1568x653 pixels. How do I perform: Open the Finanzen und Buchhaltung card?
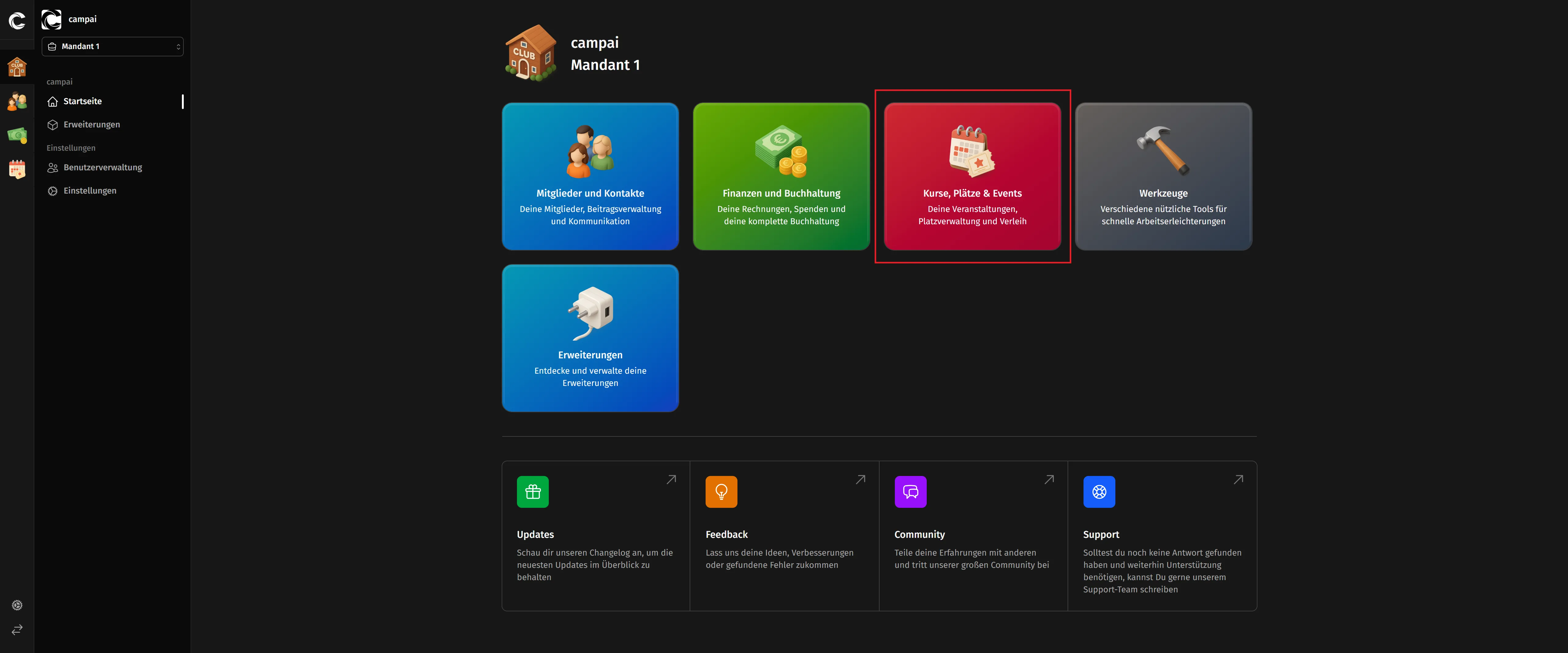[x=781, y=176]
